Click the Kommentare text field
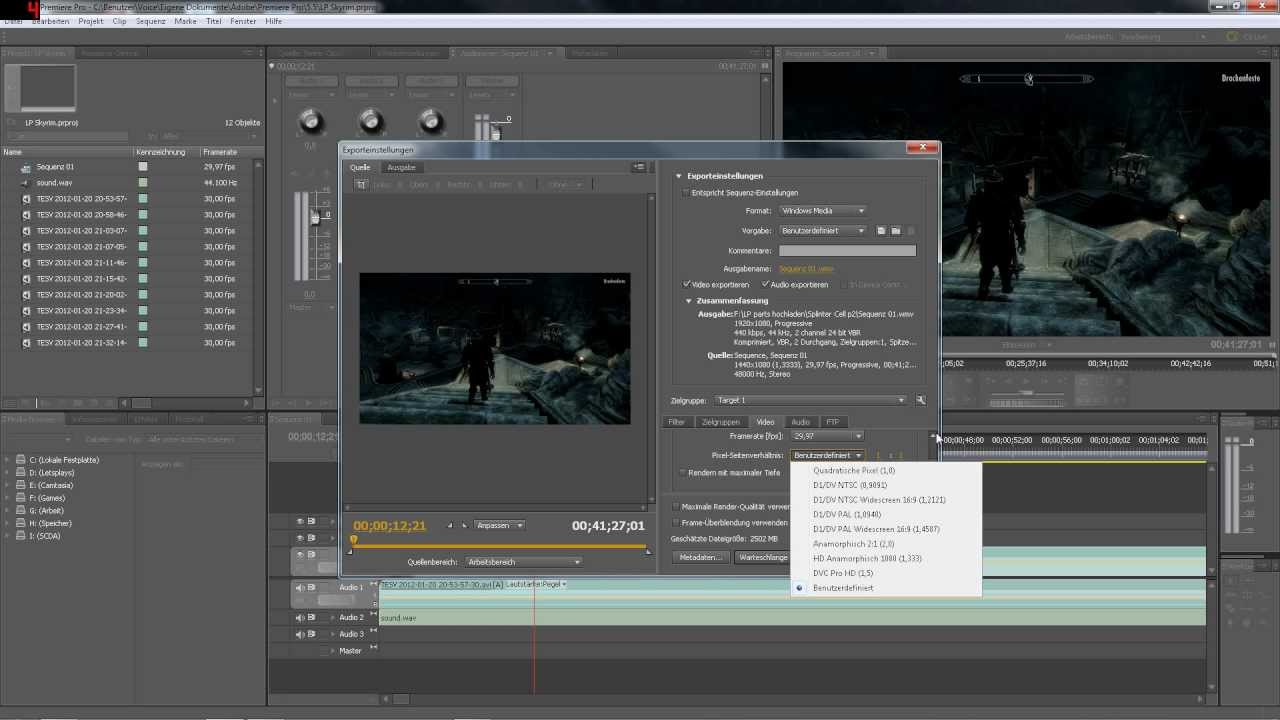 point(847,251)
